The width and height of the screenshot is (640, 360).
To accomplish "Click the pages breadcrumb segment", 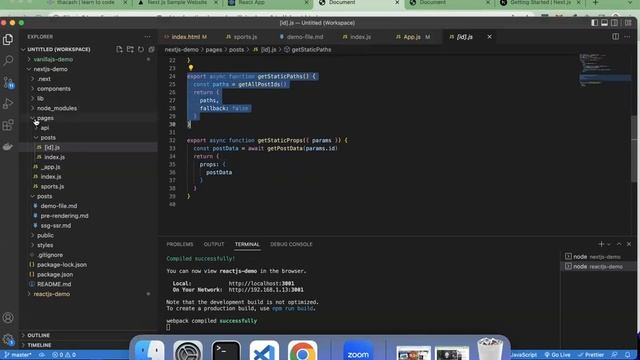I will [x=213, y=49].
